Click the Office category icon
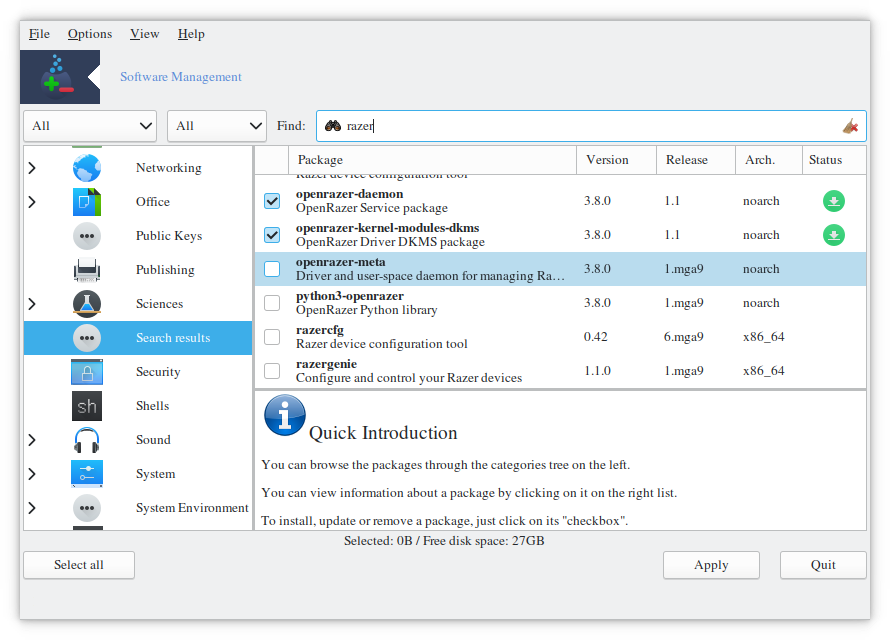The image size is (890, 640). [x=87, y=202]
